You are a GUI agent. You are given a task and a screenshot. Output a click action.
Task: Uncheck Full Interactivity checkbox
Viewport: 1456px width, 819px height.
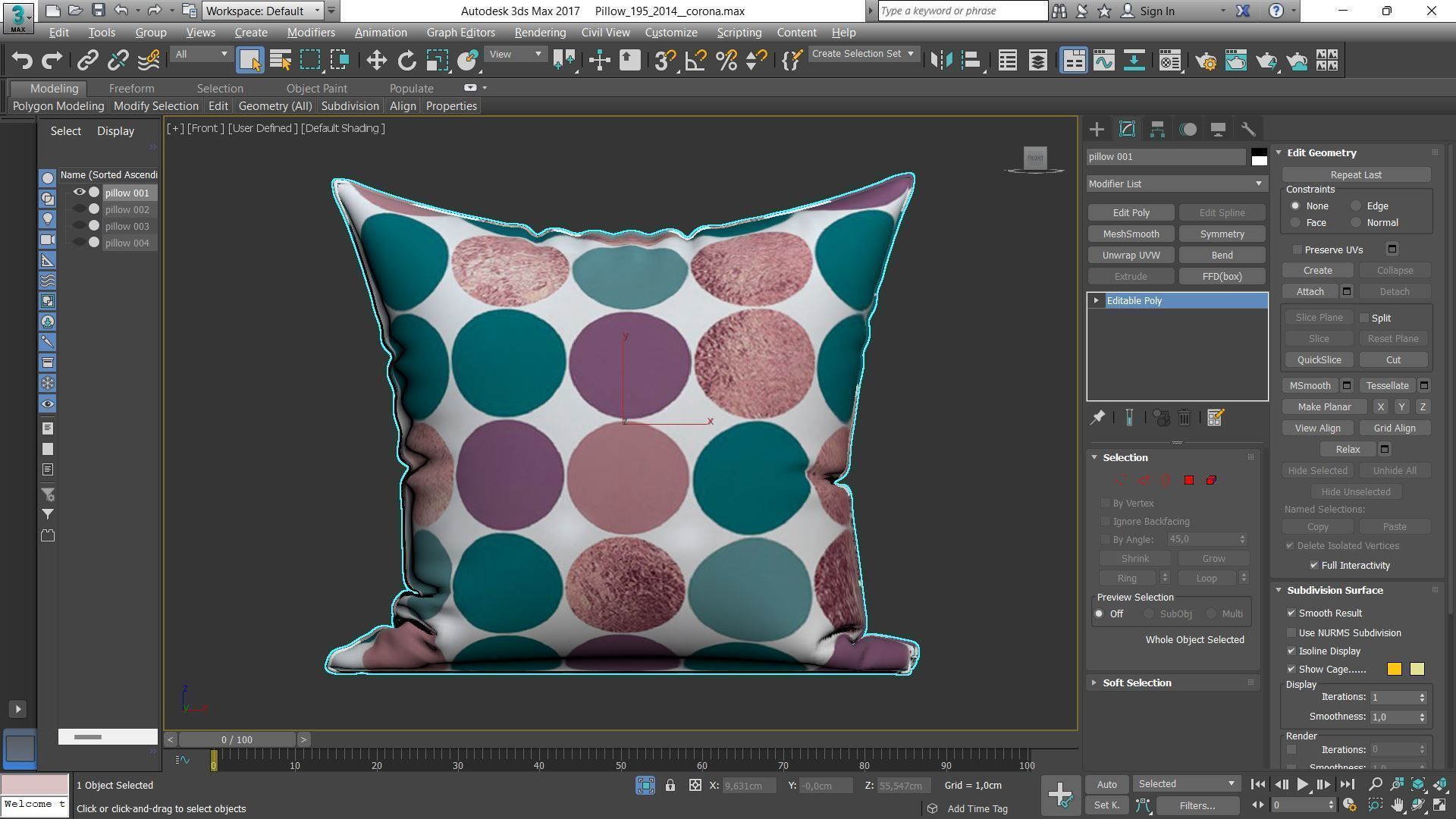(x=1314, y=566)
